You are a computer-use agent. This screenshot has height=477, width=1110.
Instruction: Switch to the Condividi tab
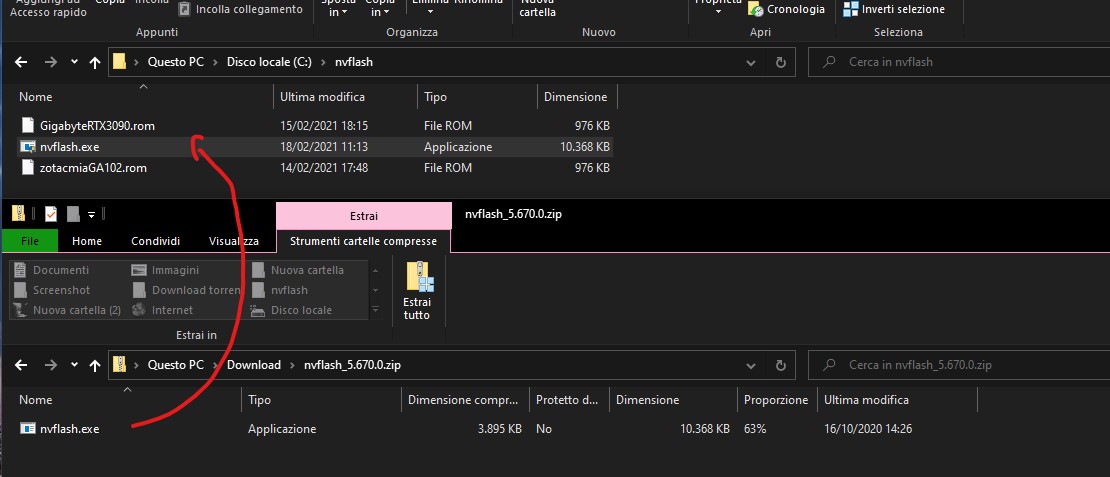pyautogui.click(x=155, y=241)
